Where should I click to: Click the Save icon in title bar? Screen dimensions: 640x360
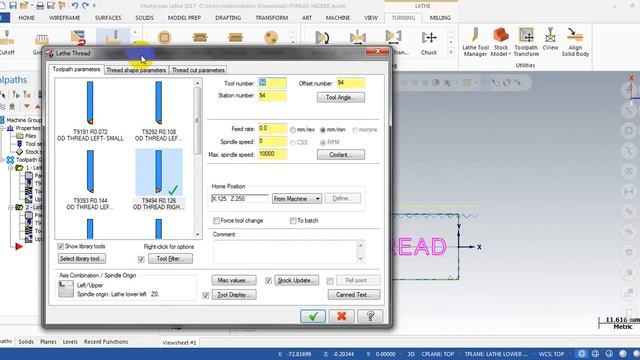tap(13, 6)
